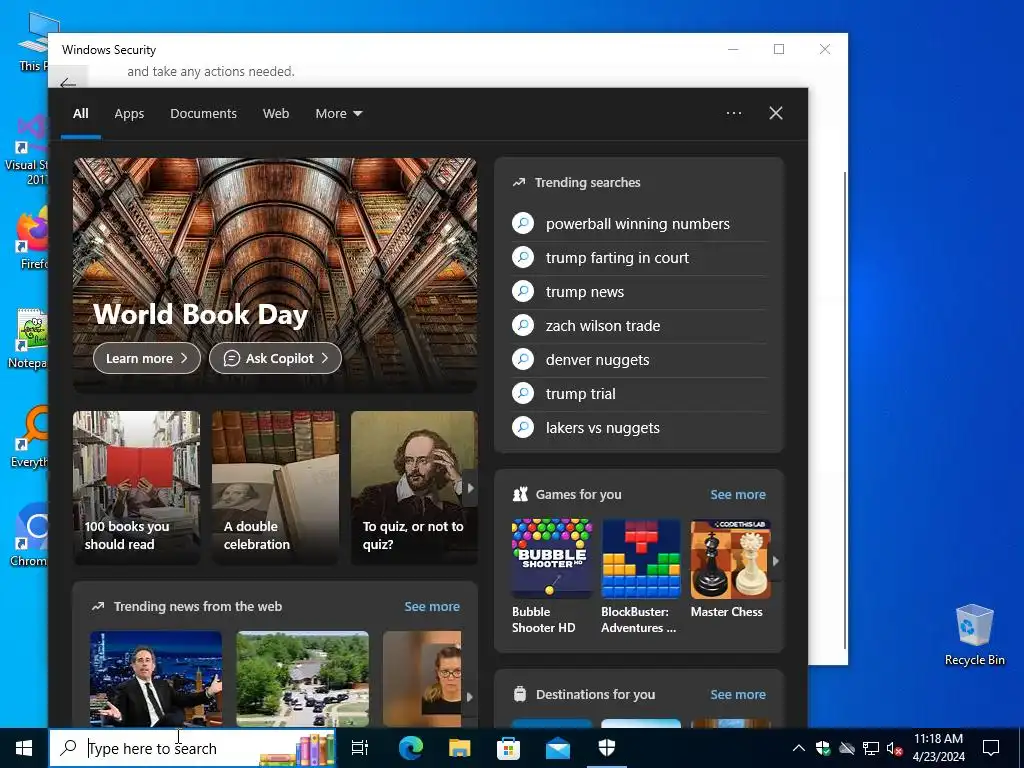Click the Learn more button
1024x768 pixels.
[x=147, y=359]
